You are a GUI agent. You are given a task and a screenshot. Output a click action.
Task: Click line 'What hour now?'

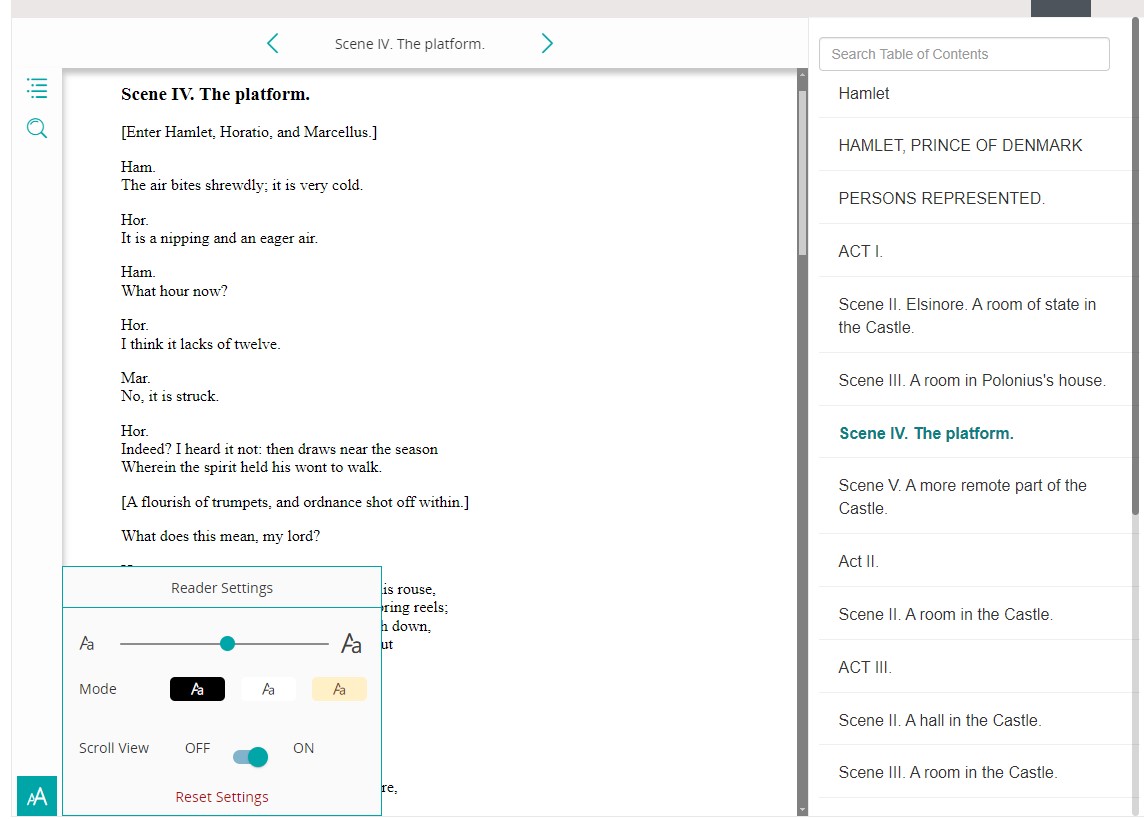174,291
